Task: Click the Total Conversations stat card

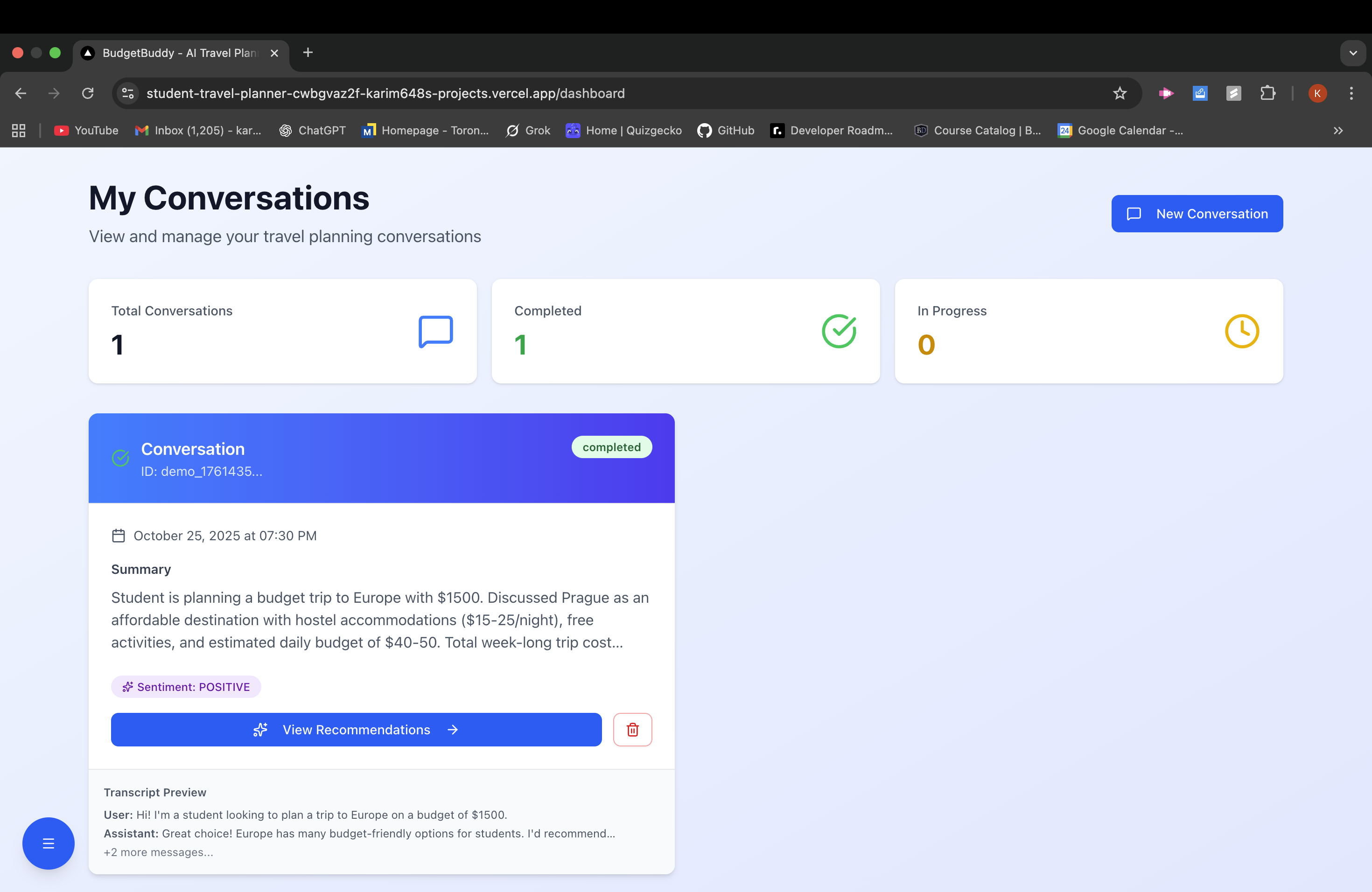Action: coord(282,331)
